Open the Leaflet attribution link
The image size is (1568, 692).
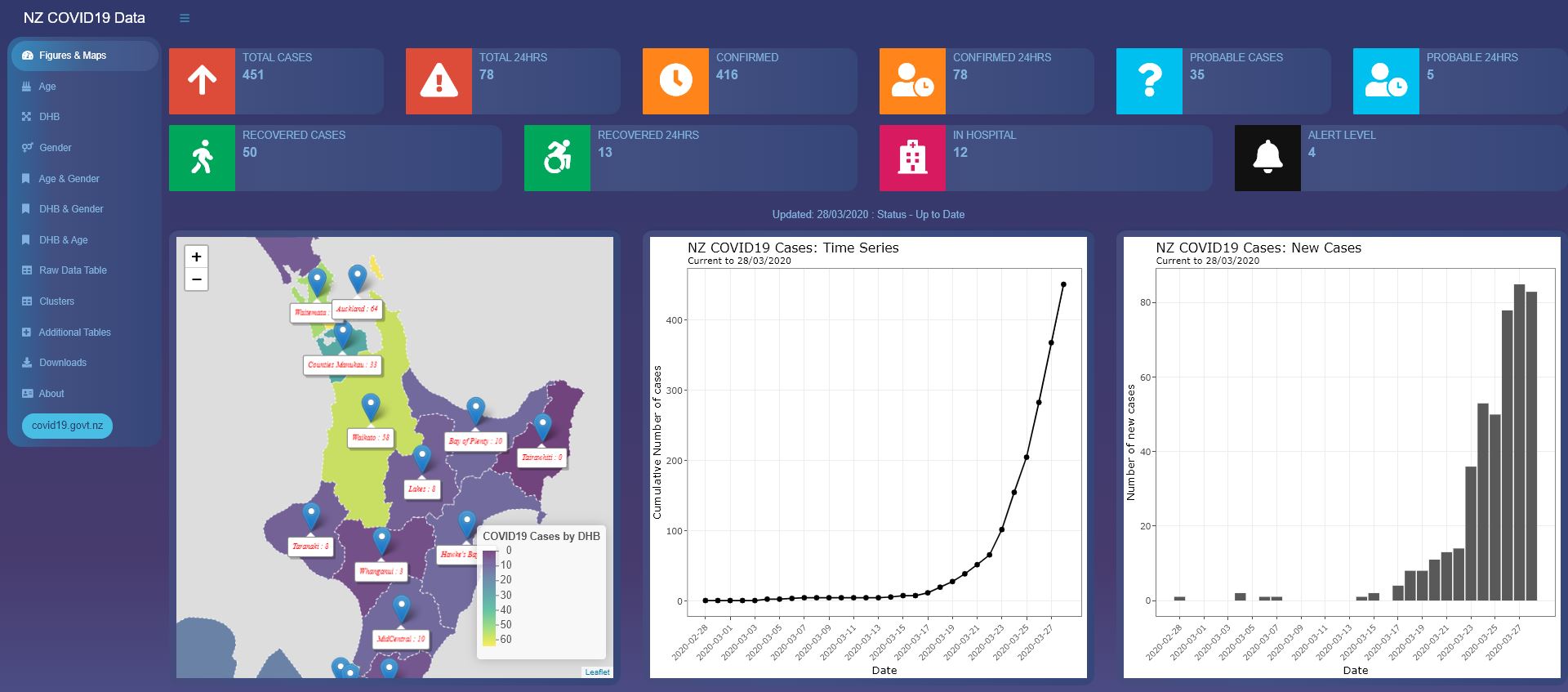click(x=597, y=672)
